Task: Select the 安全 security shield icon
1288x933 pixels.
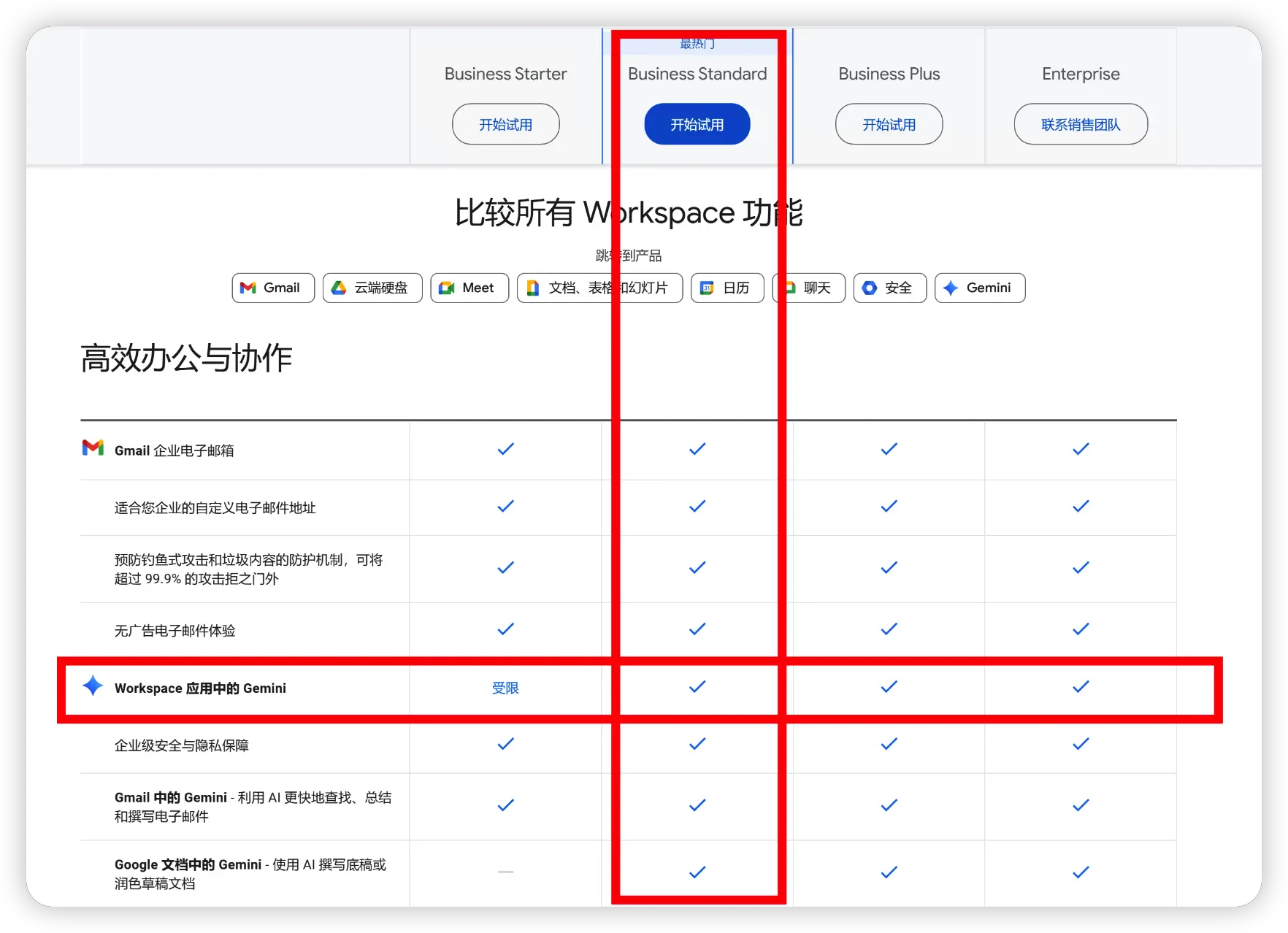Action: point(870,288)
